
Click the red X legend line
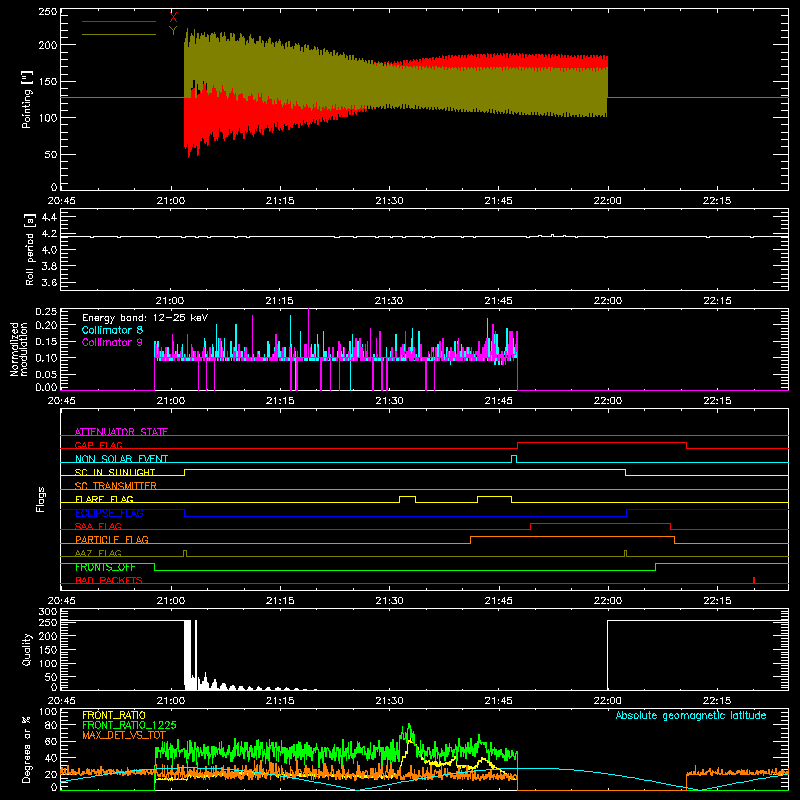click(x=119, y=21)
